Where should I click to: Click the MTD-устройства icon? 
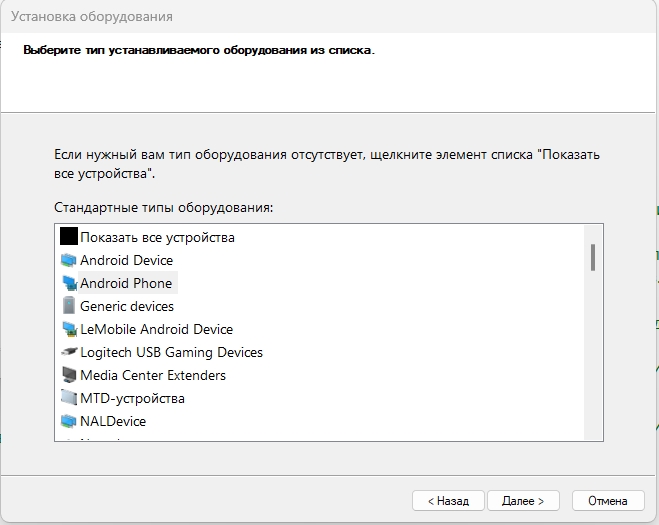tap(69, 398)
